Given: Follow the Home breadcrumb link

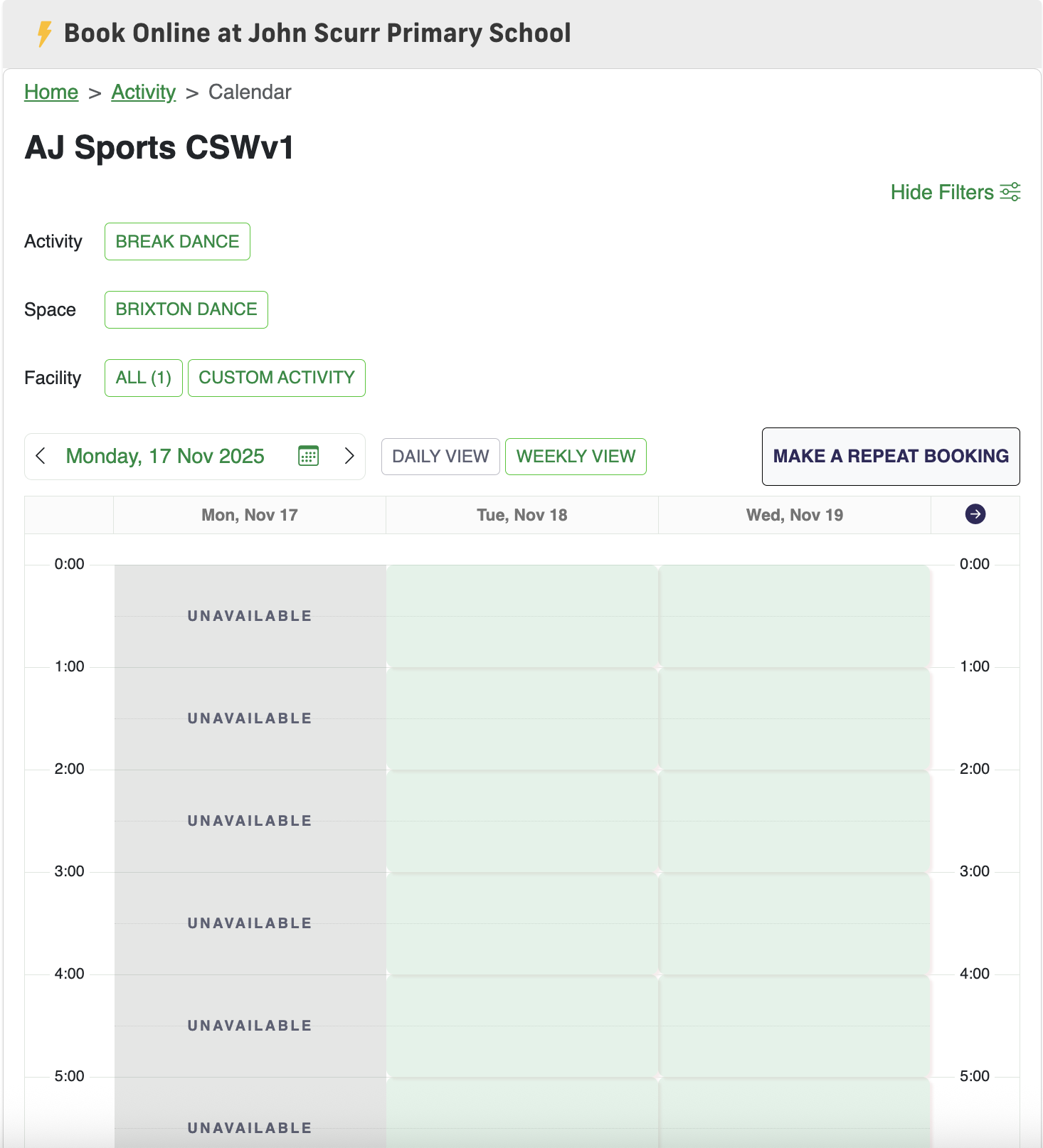Looking at the screenshot, I should (x=51, y=92).
